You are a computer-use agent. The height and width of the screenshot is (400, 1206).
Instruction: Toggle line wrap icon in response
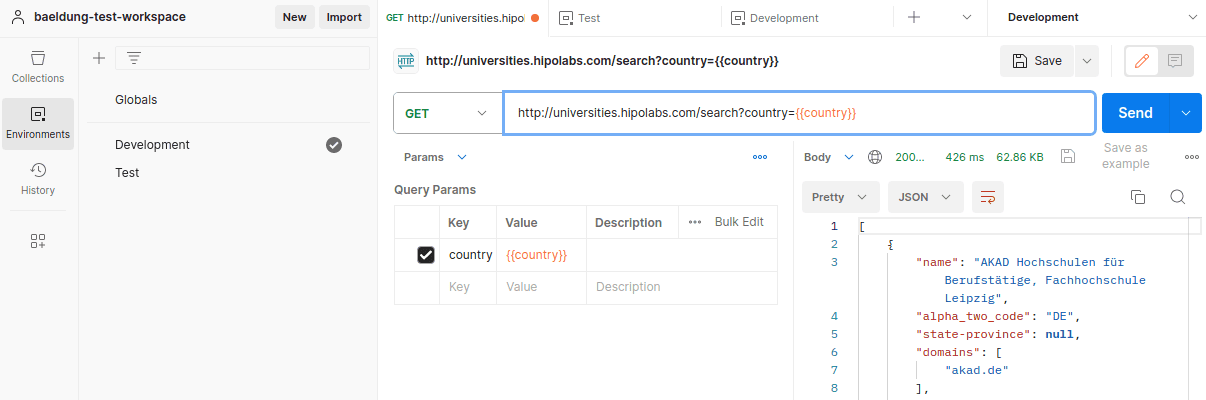pos(988,197)
